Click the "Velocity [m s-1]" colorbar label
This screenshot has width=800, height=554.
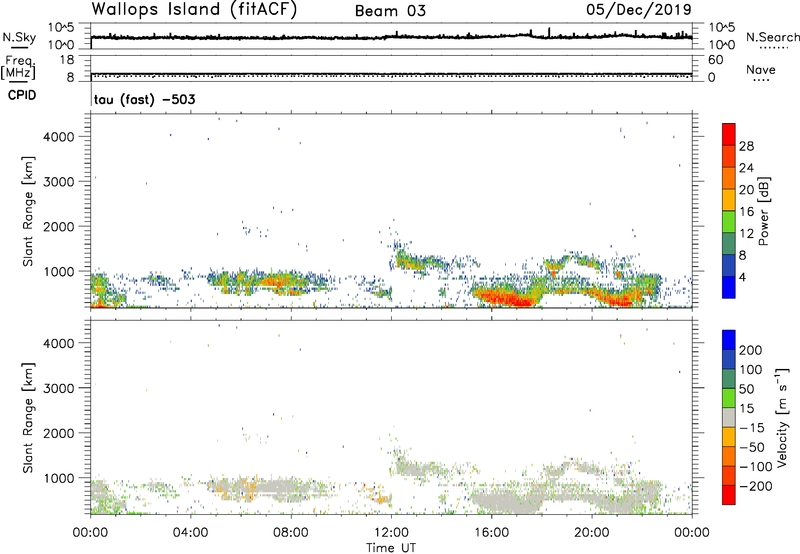782,417
